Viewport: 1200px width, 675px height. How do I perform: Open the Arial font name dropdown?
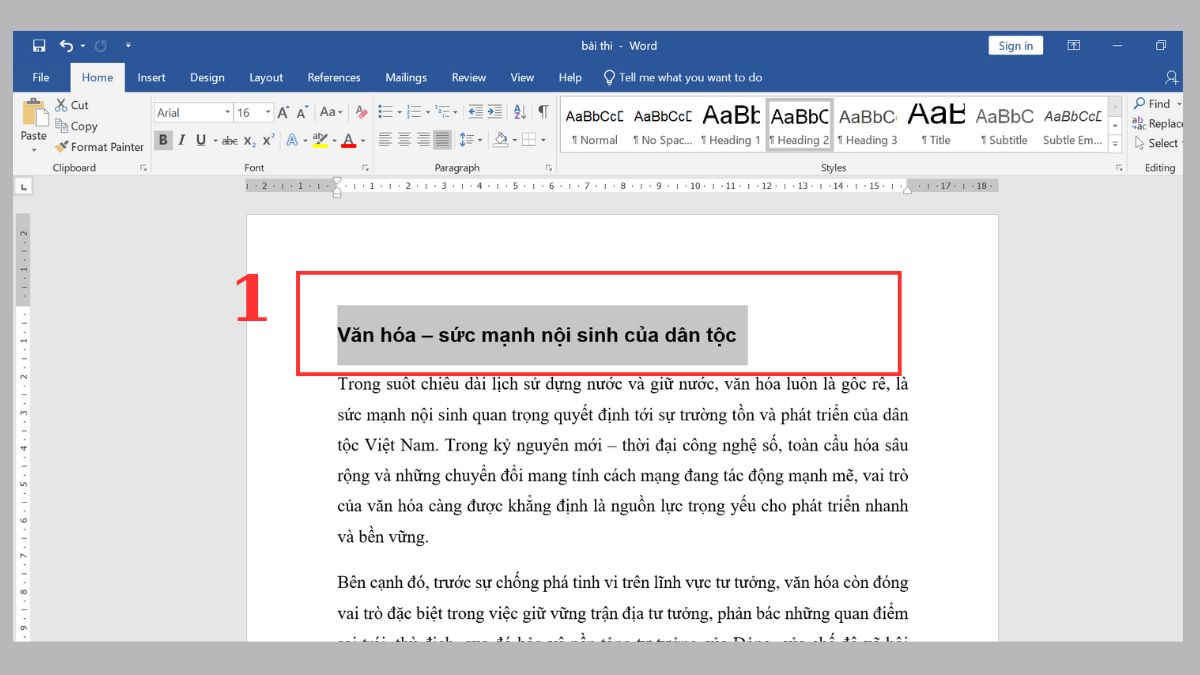point(228,113)
